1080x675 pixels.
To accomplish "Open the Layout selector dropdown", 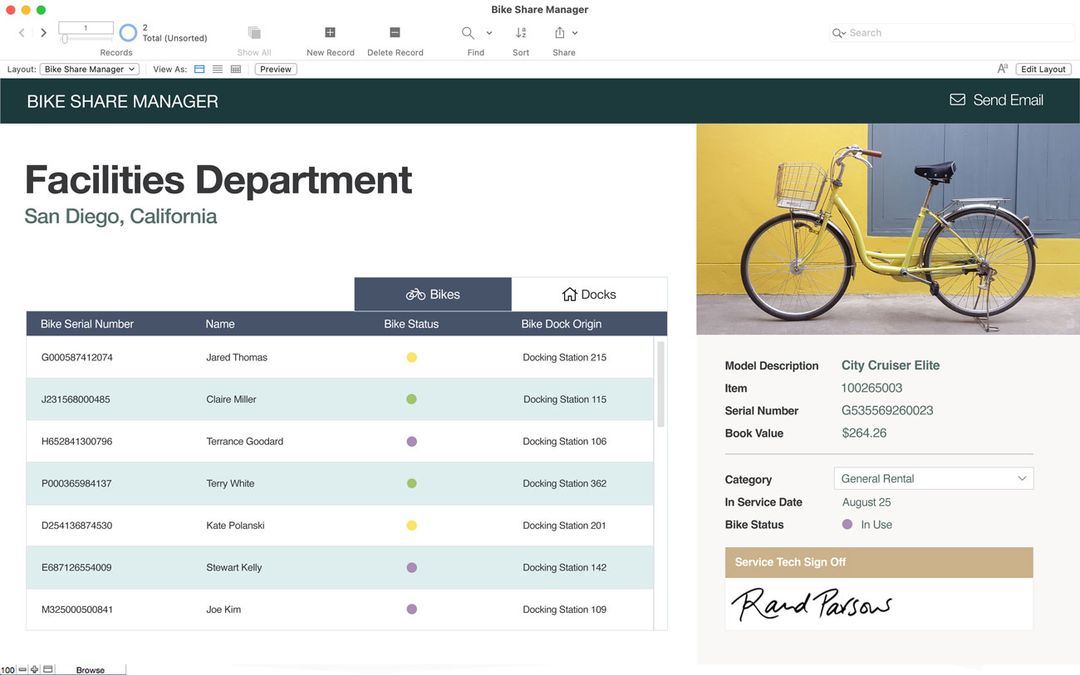I will click(x=89, y=69).
